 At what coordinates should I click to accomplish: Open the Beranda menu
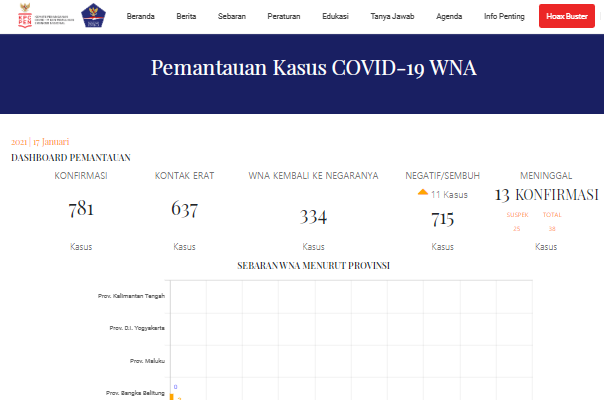146,17
